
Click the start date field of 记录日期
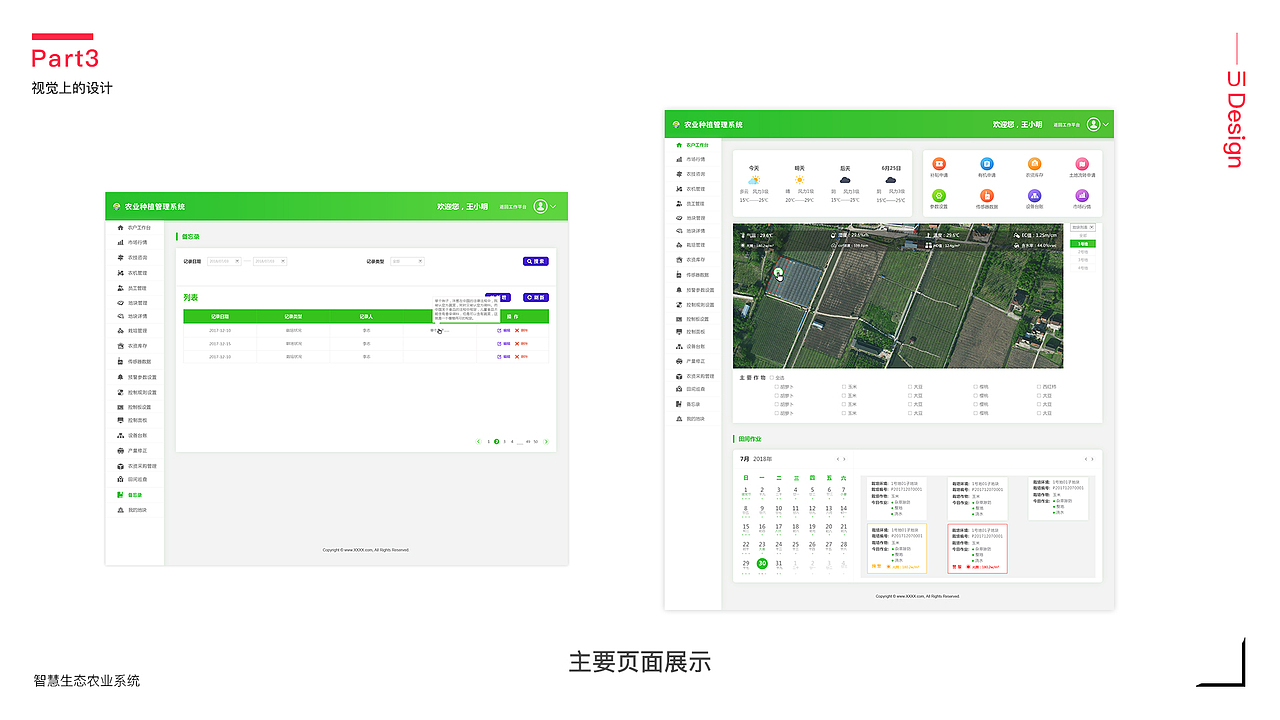[224, 261]
